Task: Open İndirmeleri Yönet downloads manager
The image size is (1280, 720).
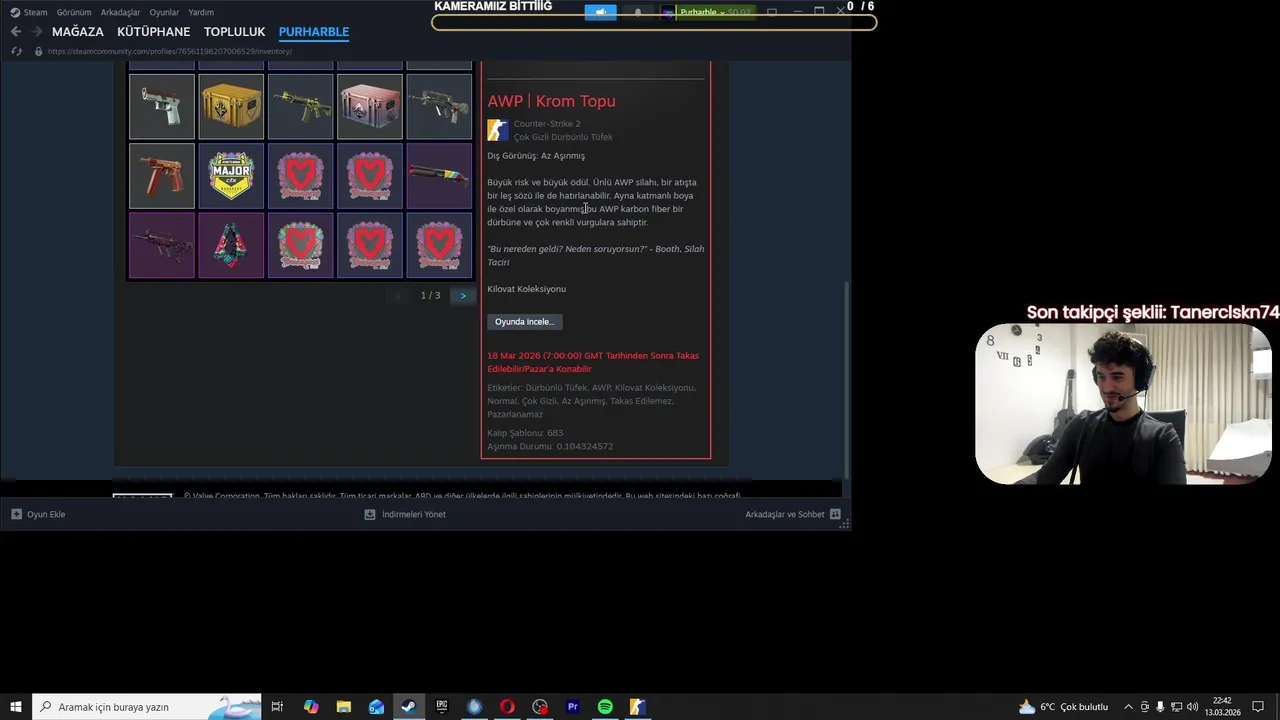Action: [405, 514]
